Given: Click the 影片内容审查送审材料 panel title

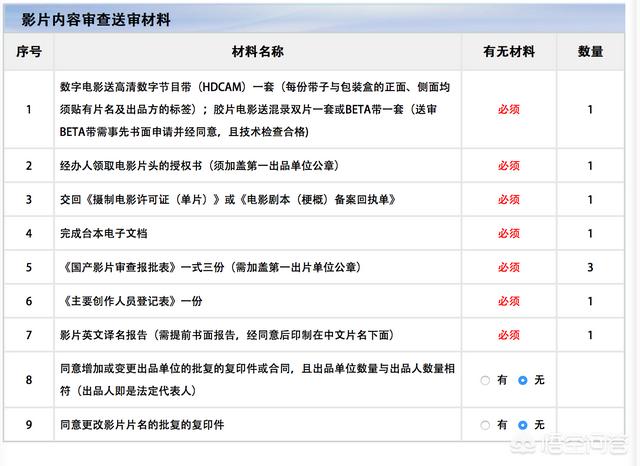Looking at the screenshot, I should [96, 19].
